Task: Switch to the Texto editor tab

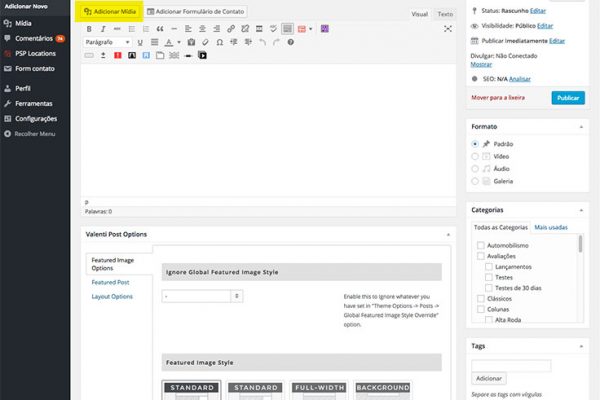Action: (445, 15)
